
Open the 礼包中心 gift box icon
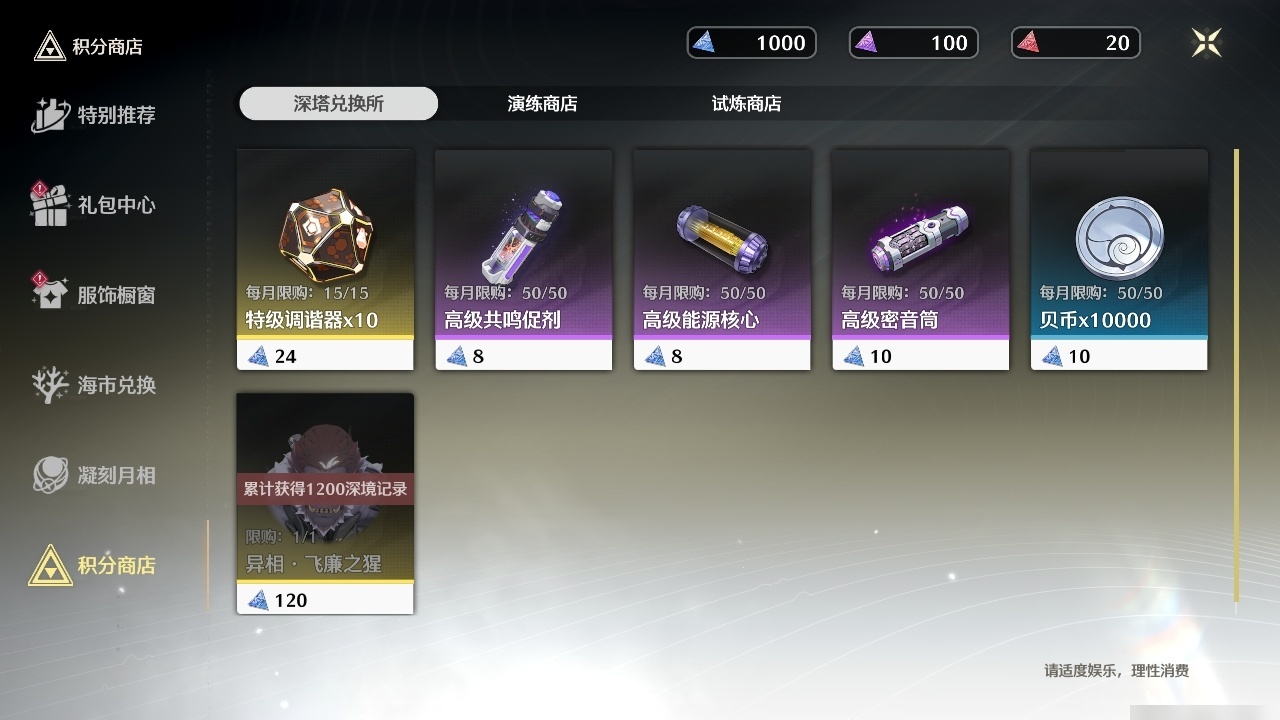coord(49,203)
